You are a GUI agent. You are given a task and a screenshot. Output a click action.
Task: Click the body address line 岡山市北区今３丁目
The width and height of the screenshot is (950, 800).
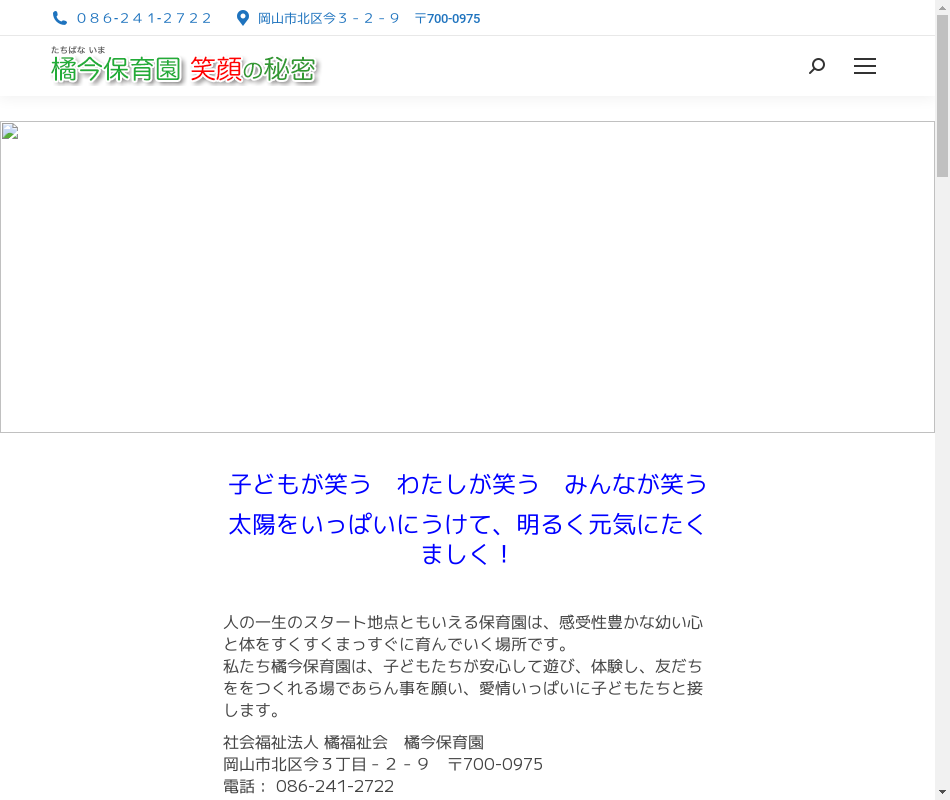pos(383,764)
